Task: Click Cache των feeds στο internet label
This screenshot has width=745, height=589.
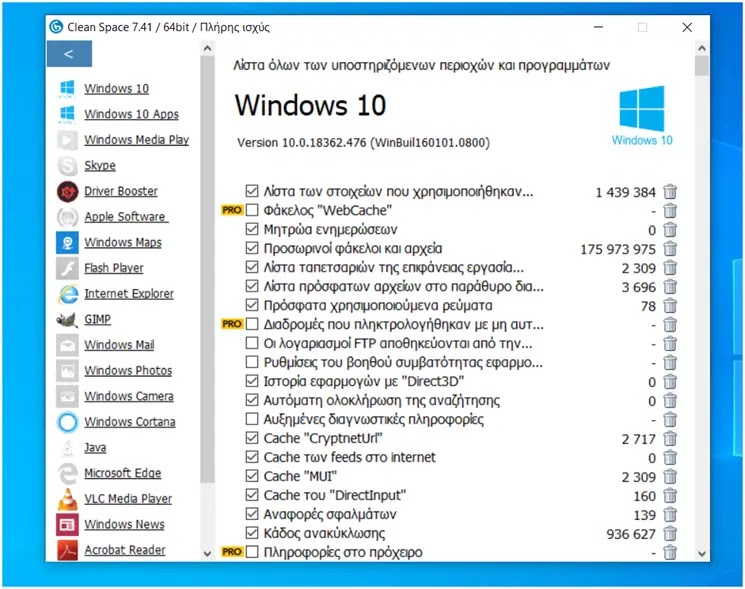Action: [x=349, y=457]
